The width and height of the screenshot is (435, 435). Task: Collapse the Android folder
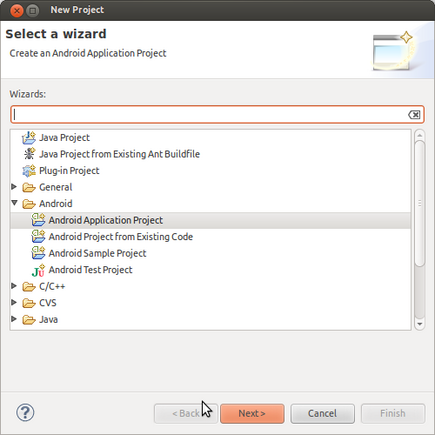coord(14,203)
